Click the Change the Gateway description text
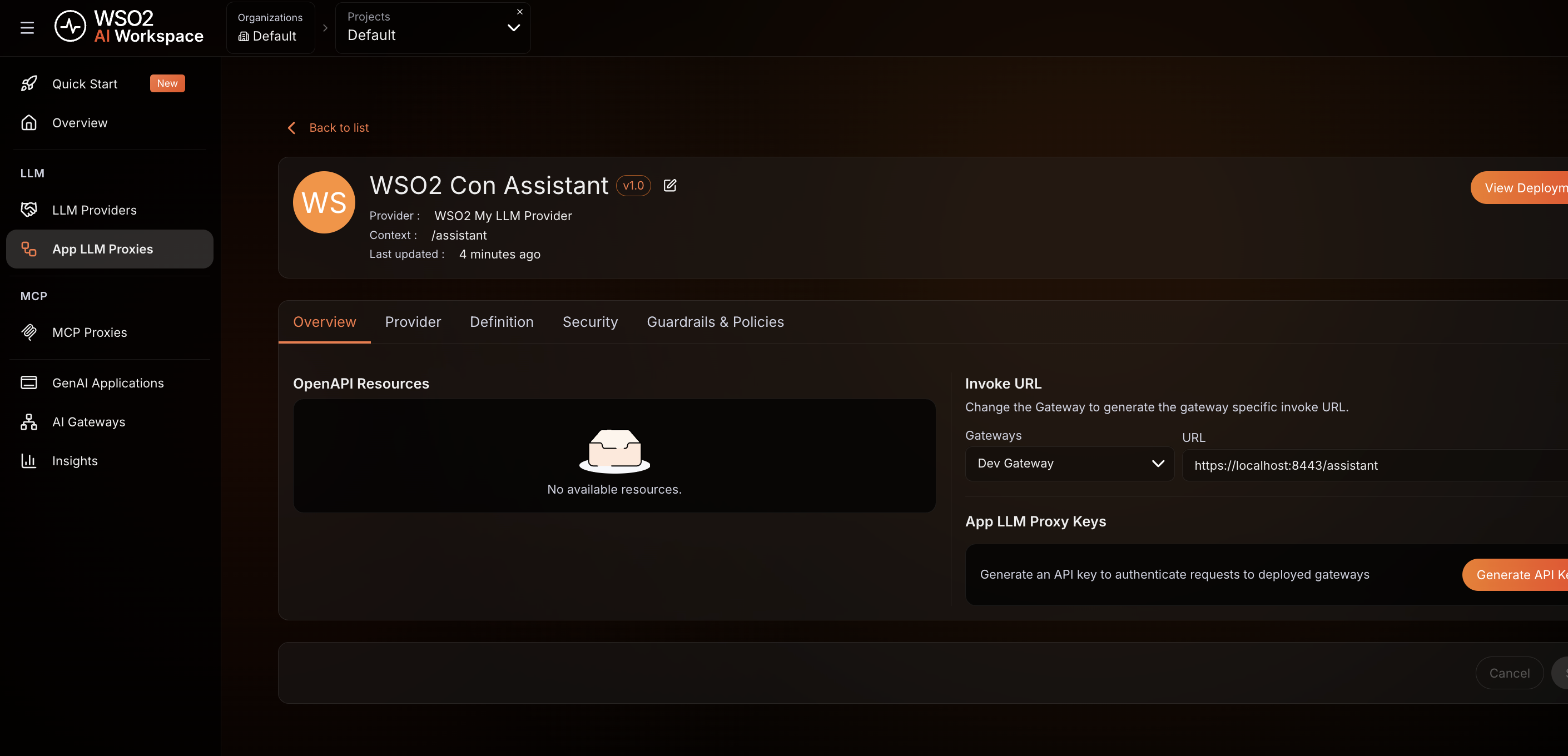 tap(1157, 407)
